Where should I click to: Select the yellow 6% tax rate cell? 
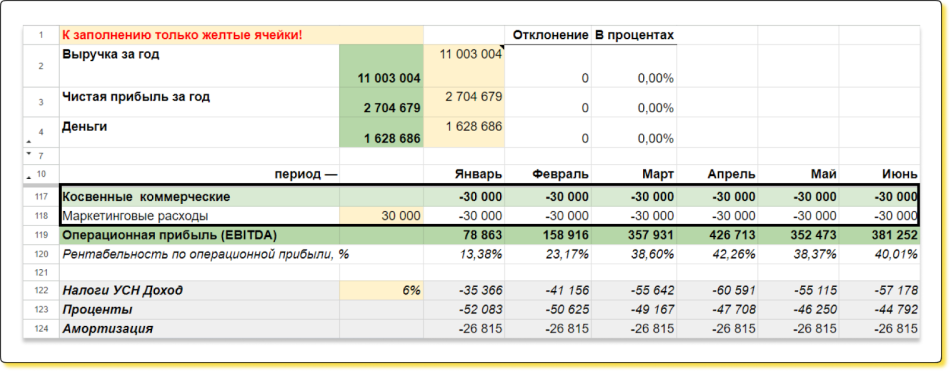[x=382, y=290]
